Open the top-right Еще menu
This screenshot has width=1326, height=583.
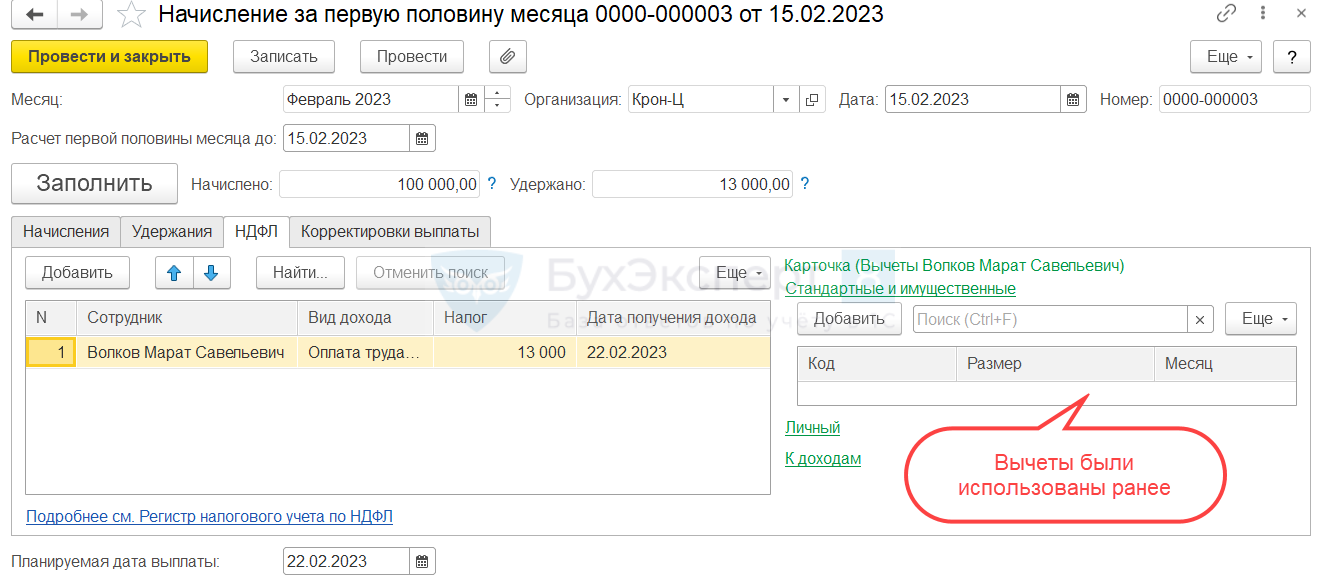coord(1225,57)
